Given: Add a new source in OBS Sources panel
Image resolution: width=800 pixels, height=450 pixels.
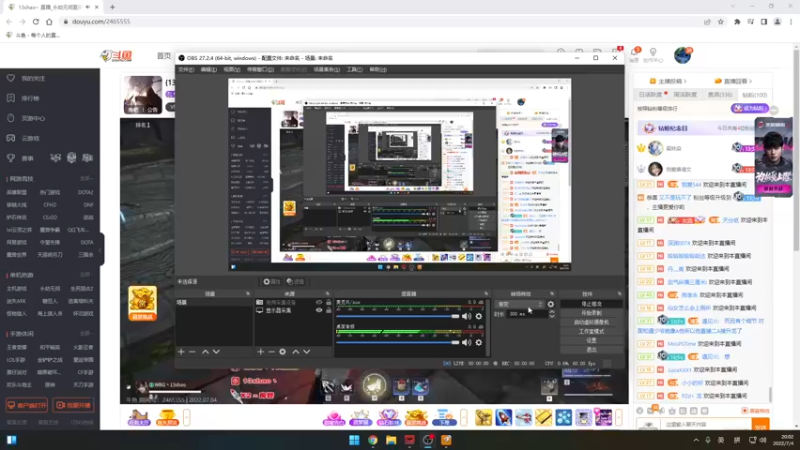Looking at the screenshot, I should [x=261, y=352].
